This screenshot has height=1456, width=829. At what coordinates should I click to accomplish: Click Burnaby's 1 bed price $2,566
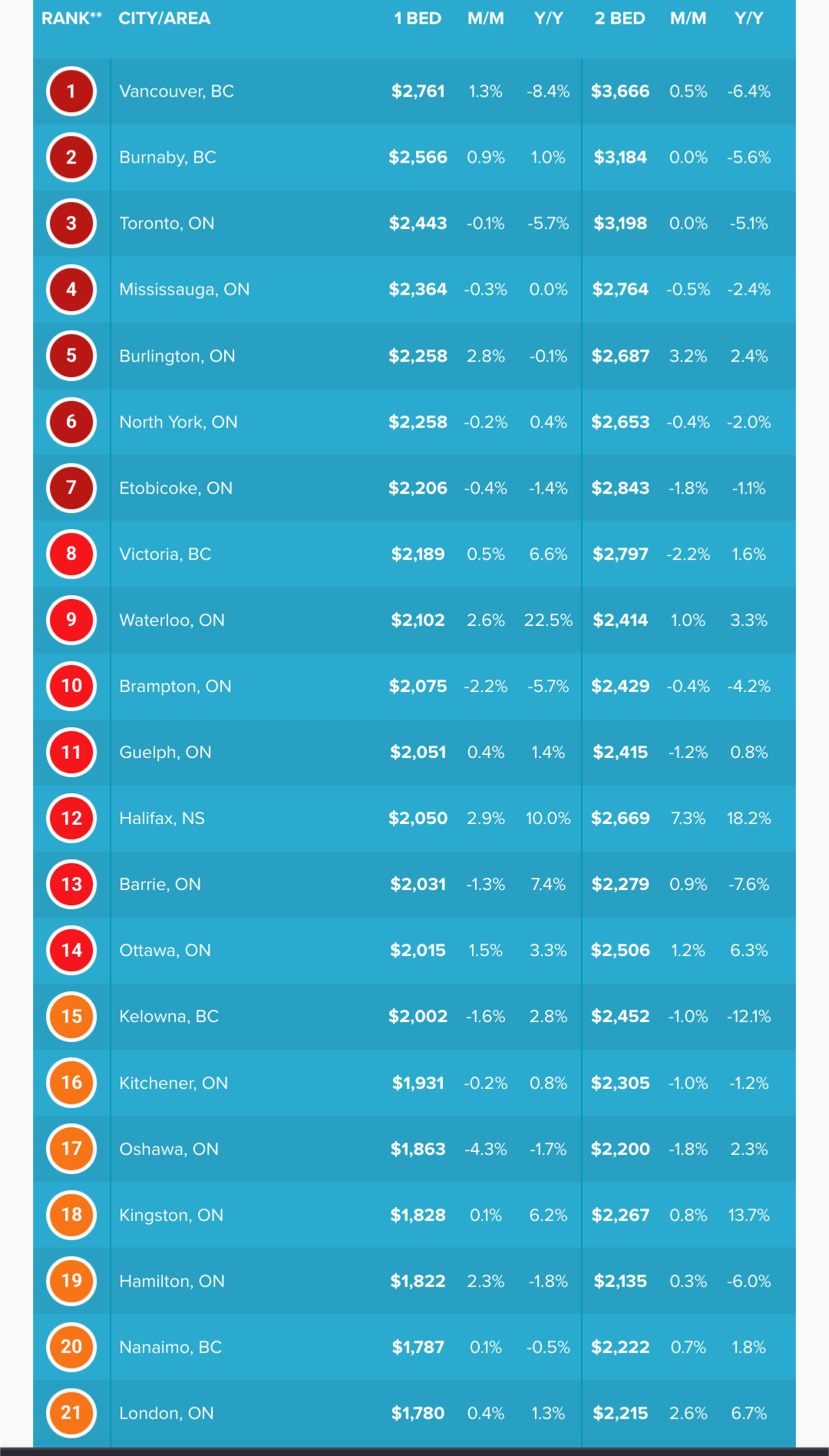418,157
